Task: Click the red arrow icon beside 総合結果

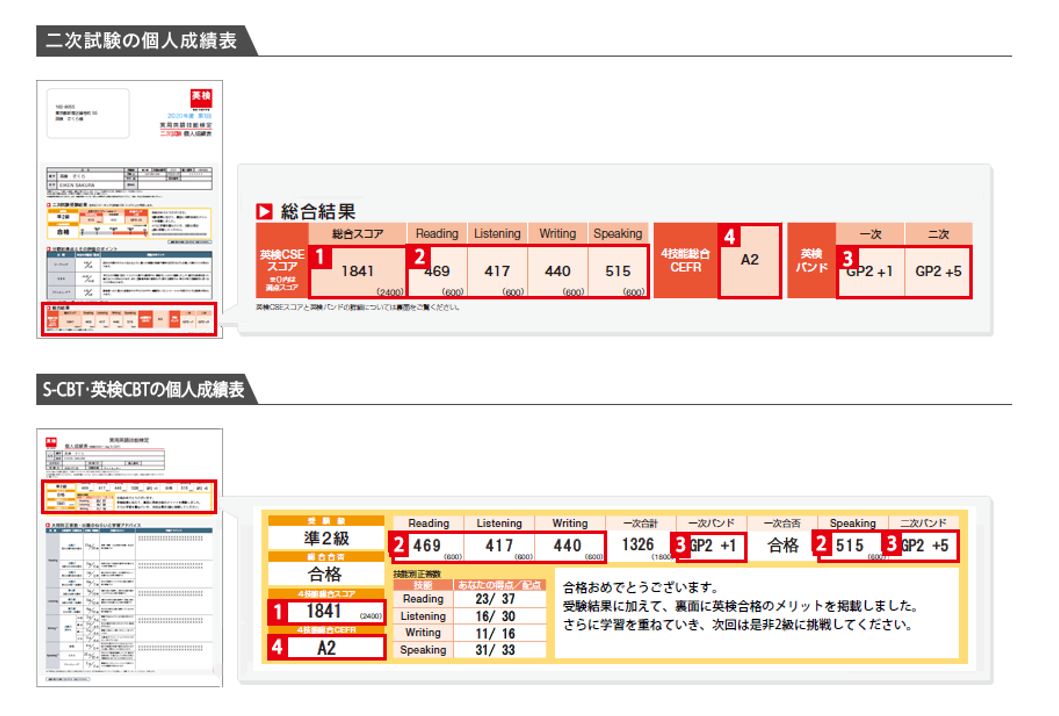Action: [264, 211]
